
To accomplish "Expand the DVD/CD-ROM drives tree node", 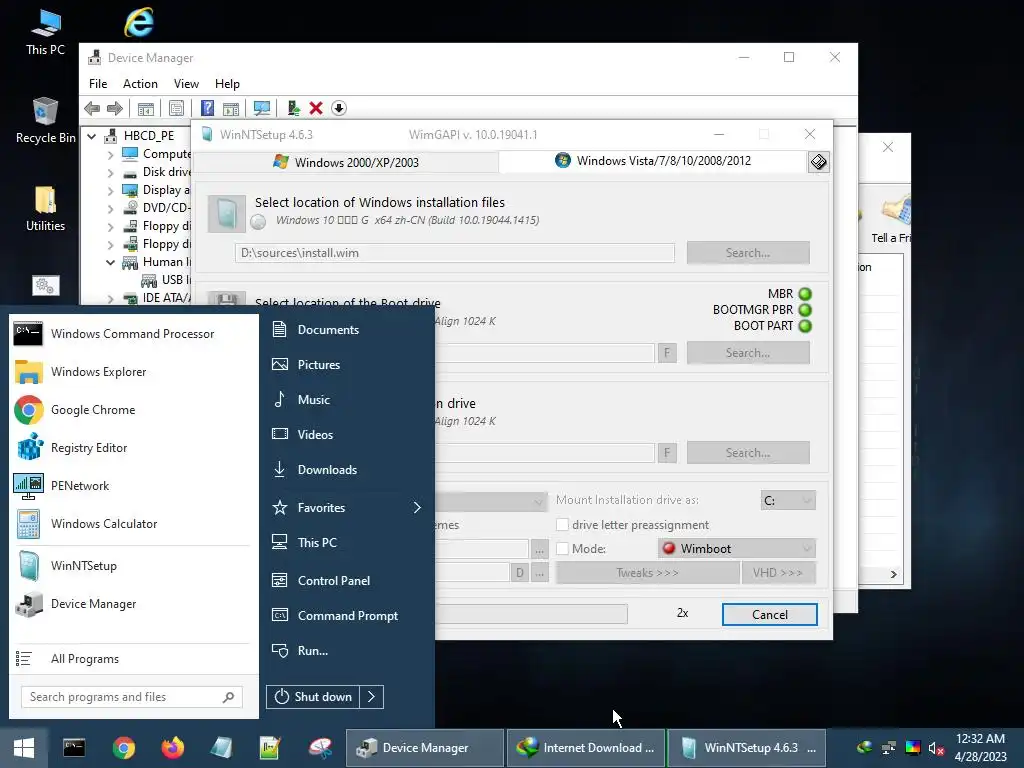I will click(x=110, y=209).
